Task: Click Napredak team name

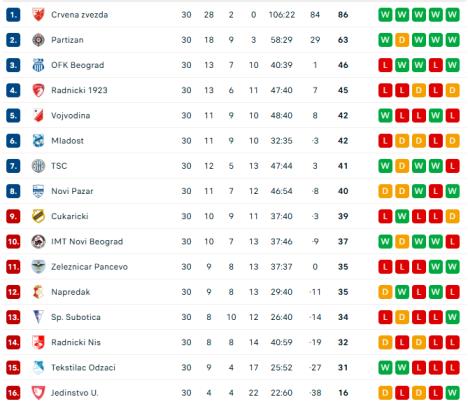Action: coord(71,292)
